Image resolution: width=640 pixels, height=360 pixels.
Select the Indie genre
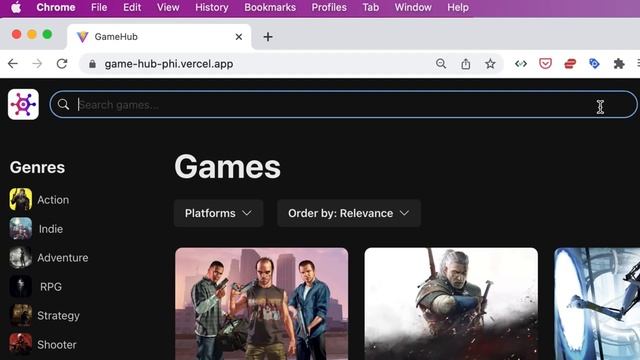pos(51,229)
